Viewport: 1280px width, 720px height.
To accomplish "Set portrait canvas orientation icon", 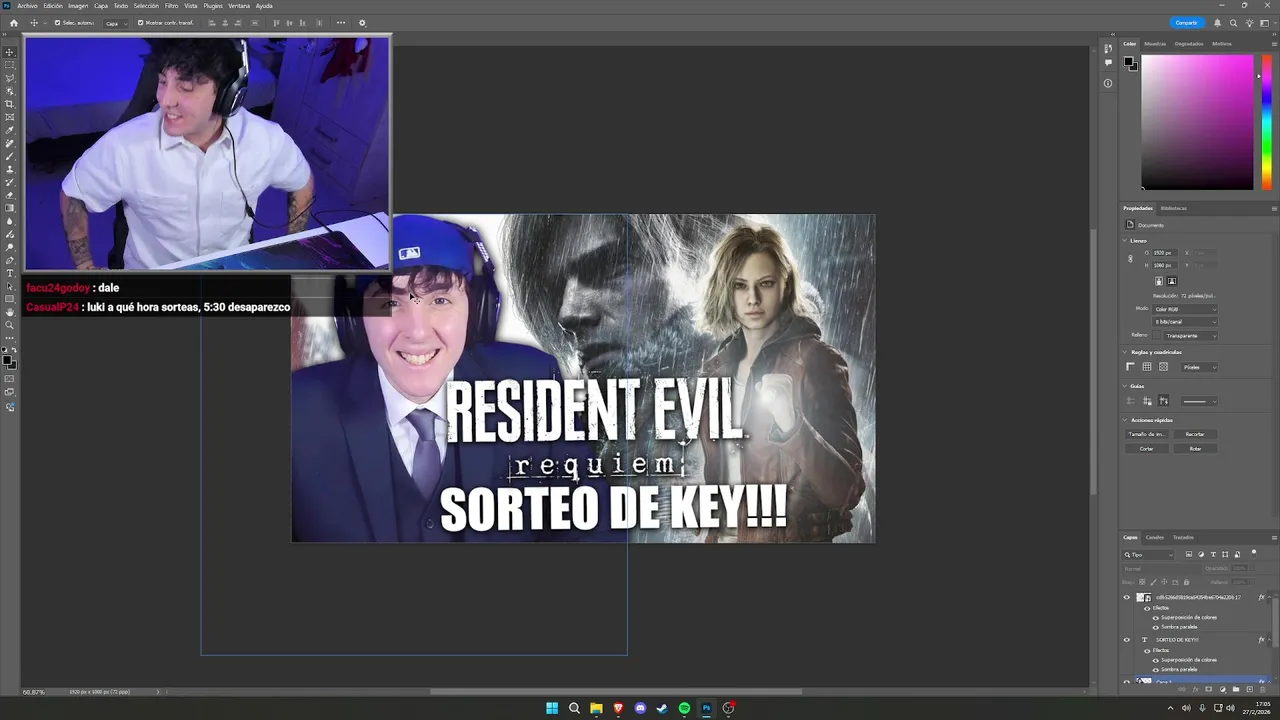I will [1159, 281].
